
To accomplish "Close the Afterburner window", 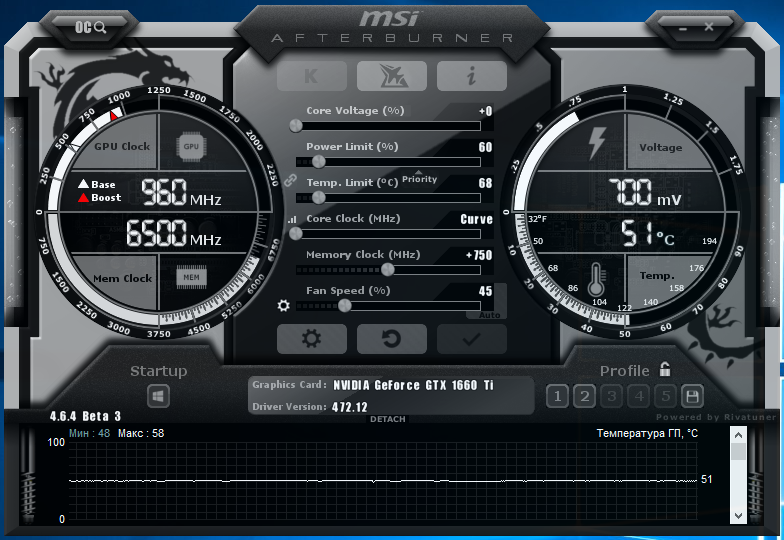I will pos(708,27).
